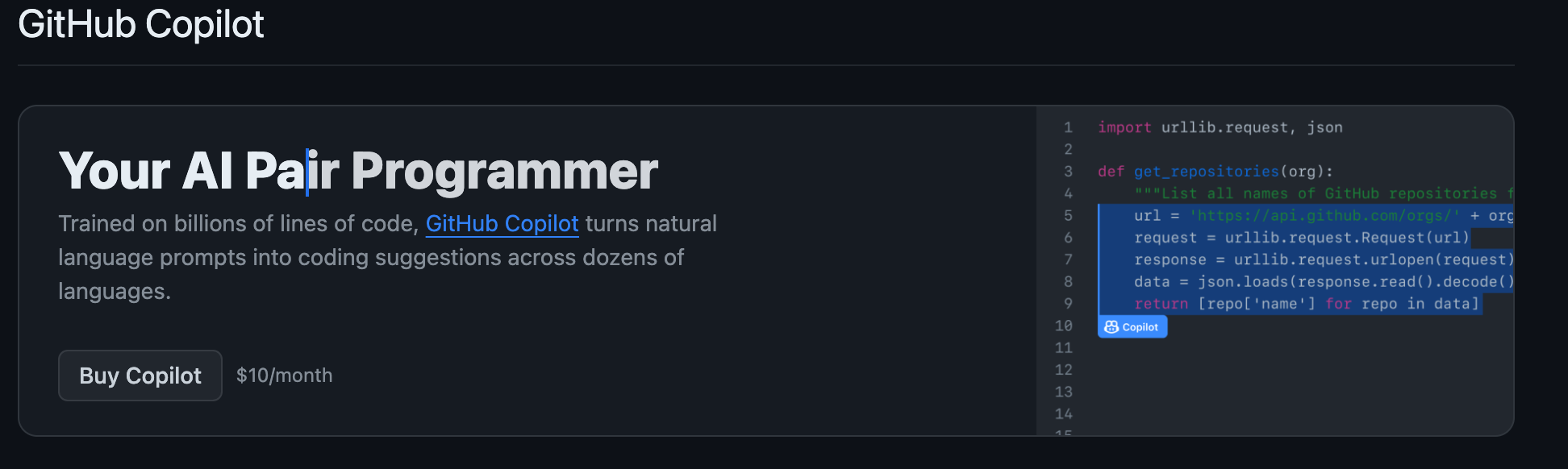Click the def get_repositories function line
The image size is (1568, 469).
[x=1215, y=172]
